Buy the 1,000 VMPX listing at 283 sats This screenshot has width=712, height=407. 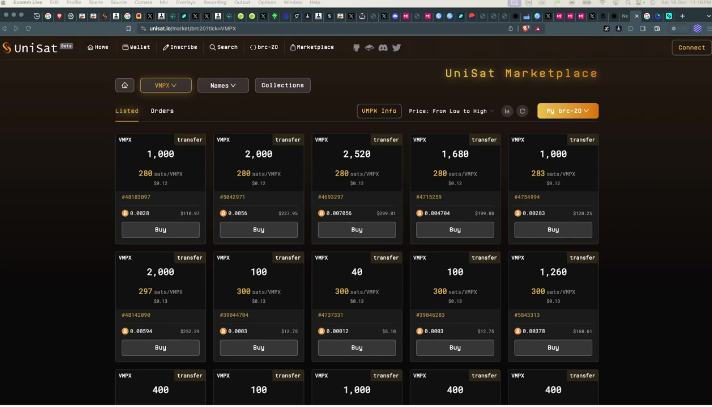(553, 230)
